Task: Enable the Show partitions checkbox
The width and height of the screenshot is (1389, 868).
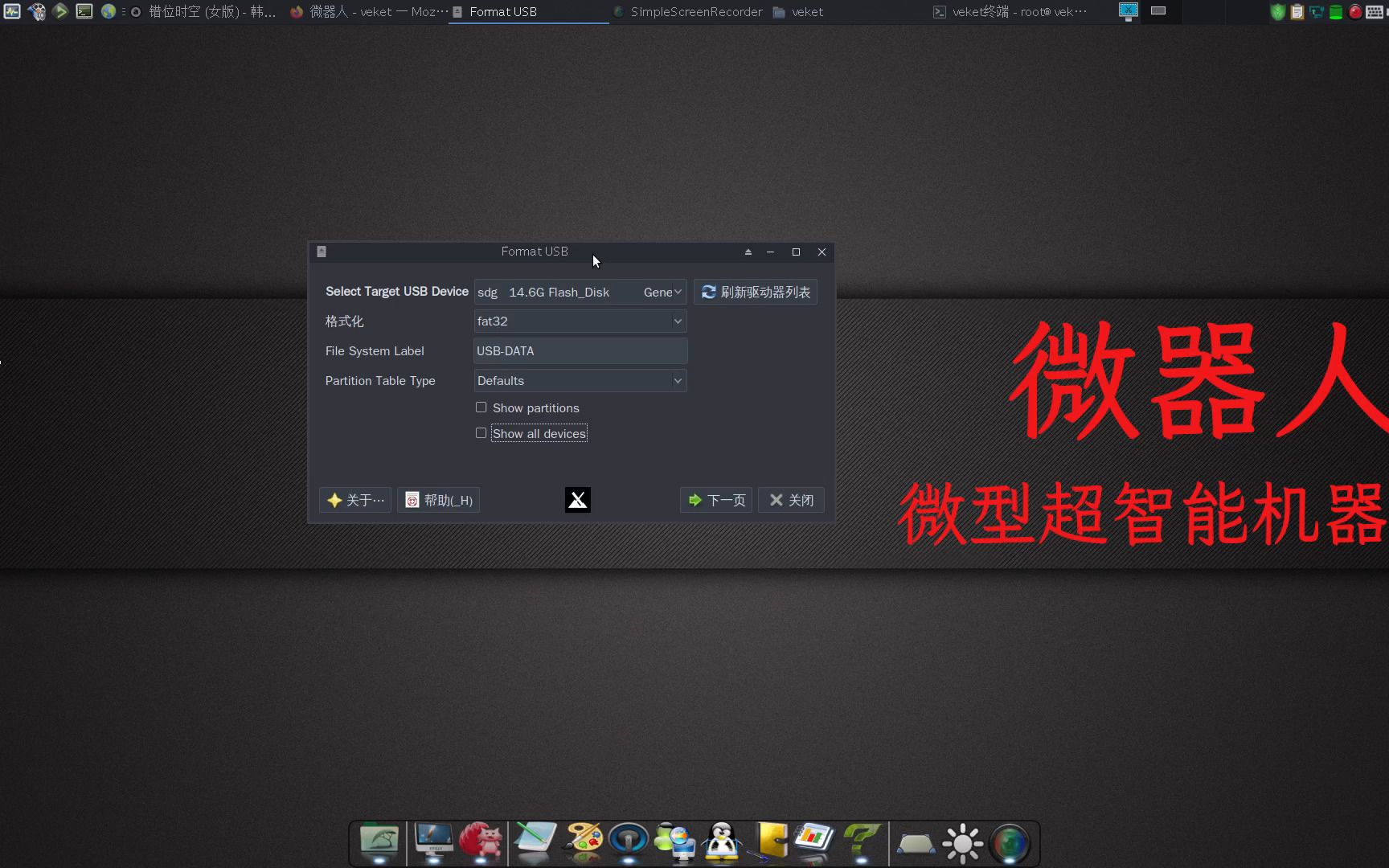Action: tap(481, 407)
